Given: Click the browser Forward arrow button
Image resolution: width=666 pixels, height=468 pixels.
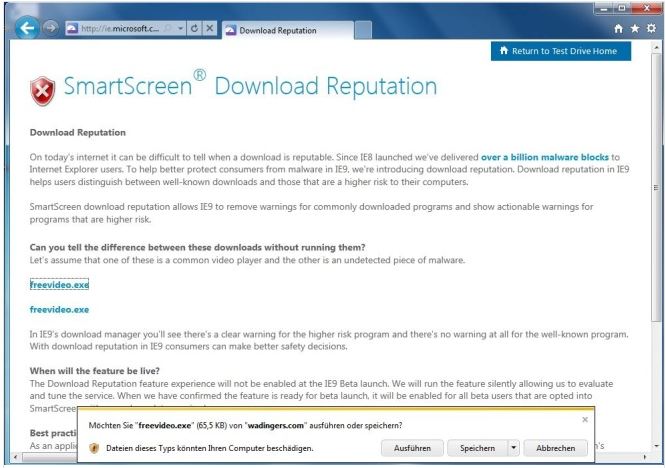Looking at the screenshot, I should click(52, 28).
